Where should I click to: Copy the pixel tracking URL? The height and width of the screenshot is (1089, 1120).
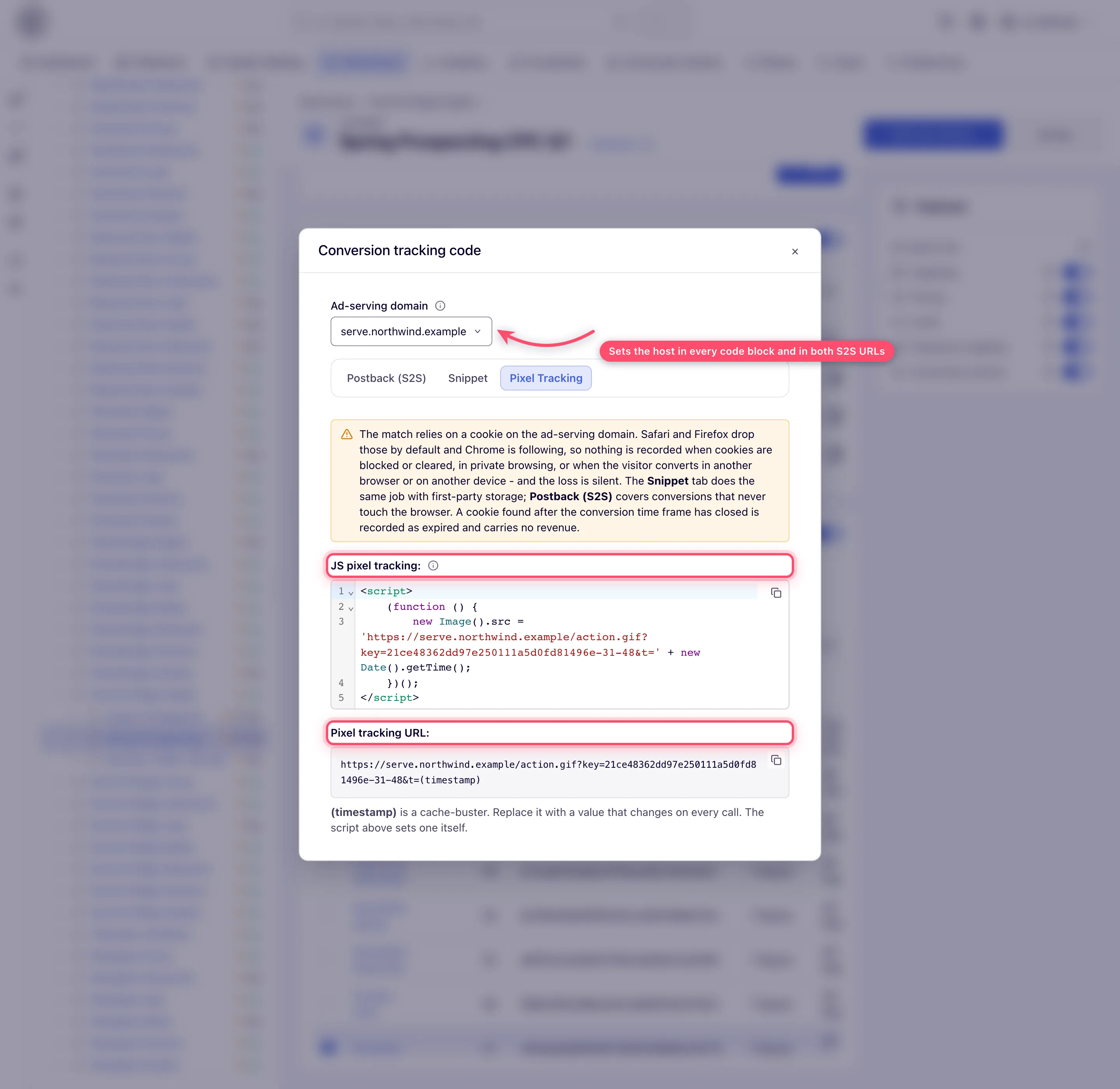pos(776,760)
